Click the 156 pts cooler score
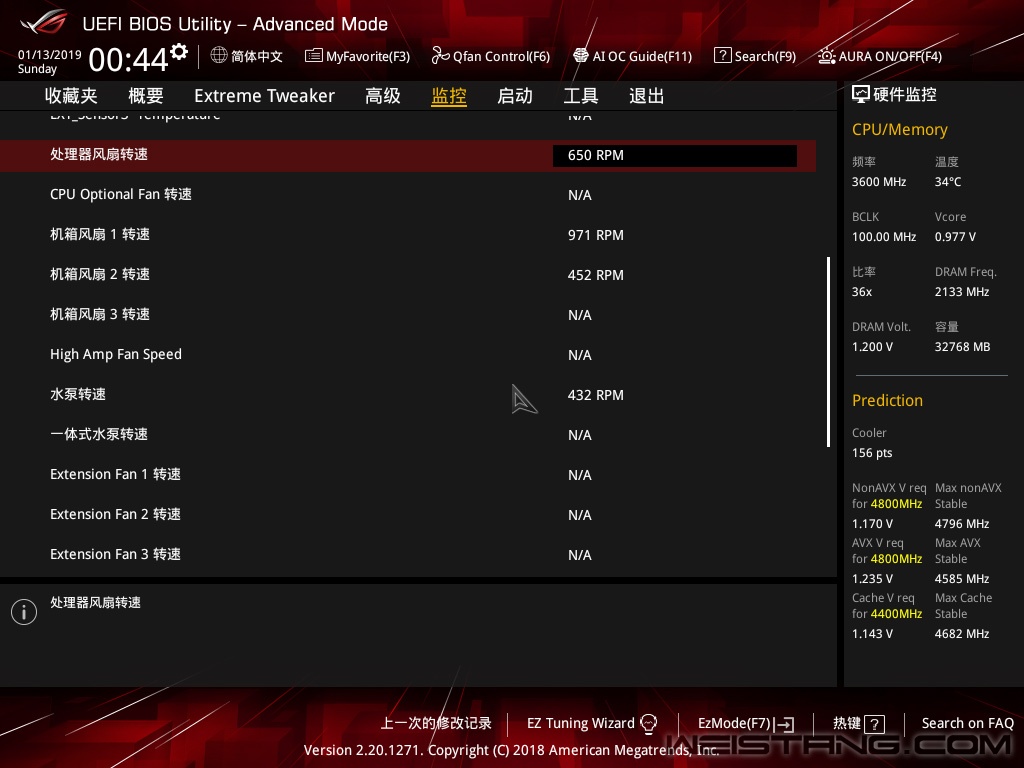This screenshot has height=768, width=1024. pos(872,453)
